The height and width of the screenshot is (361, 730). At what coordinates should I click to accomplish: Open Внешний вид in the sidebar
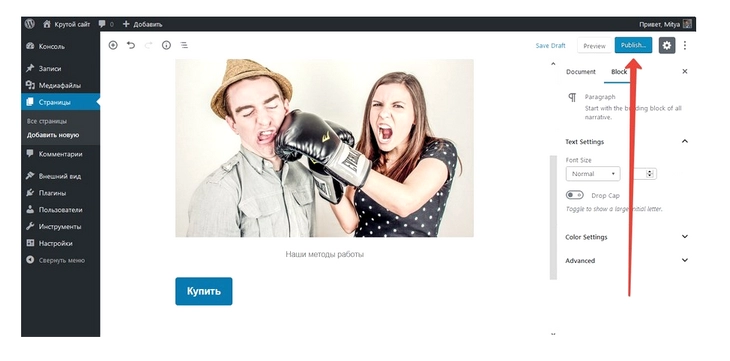(60, 176)
